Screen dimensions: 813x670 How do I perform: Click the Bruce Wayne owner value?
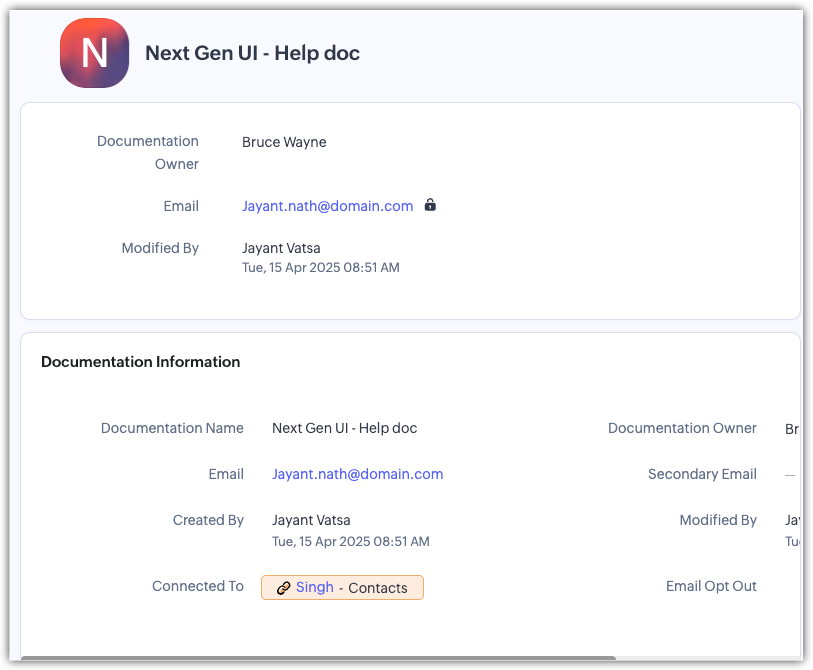tap(284, 142)
